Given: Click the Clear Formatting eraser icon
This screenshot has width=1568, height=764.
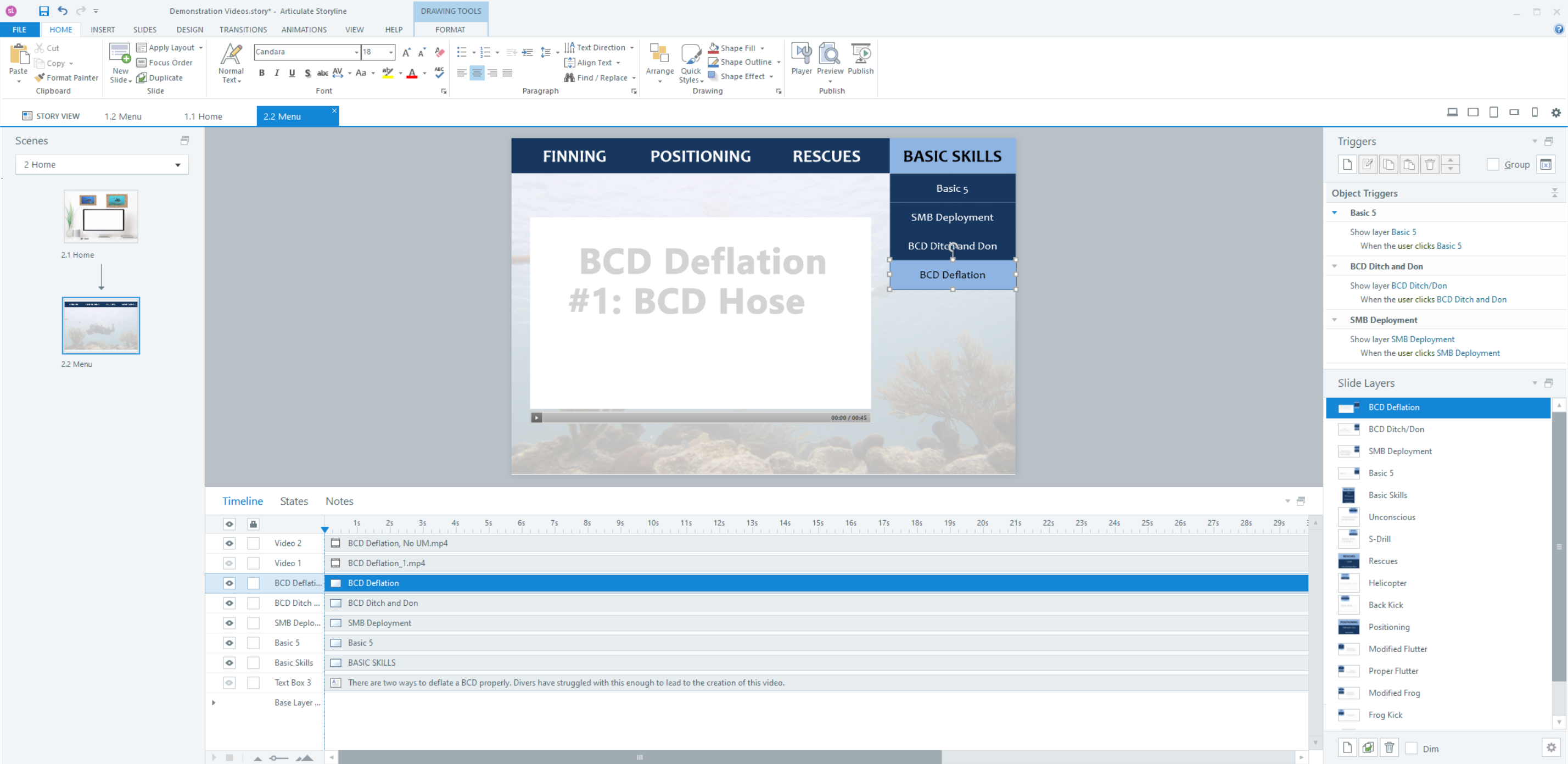Looking at the screenshot, I should click(x=439, y=52).
